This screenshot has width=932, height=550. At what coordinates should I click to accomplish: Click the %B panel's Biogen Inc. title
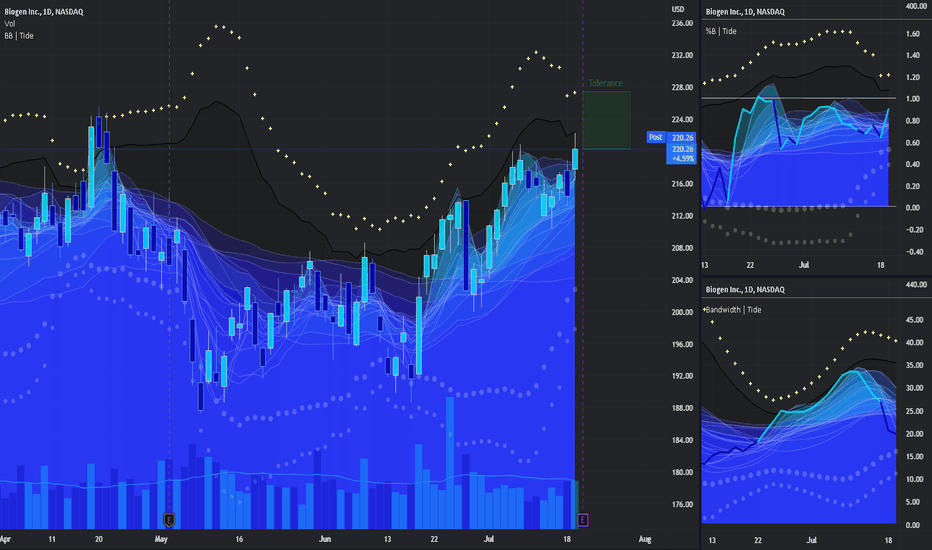pyautogui.click(x=745, y=12)
